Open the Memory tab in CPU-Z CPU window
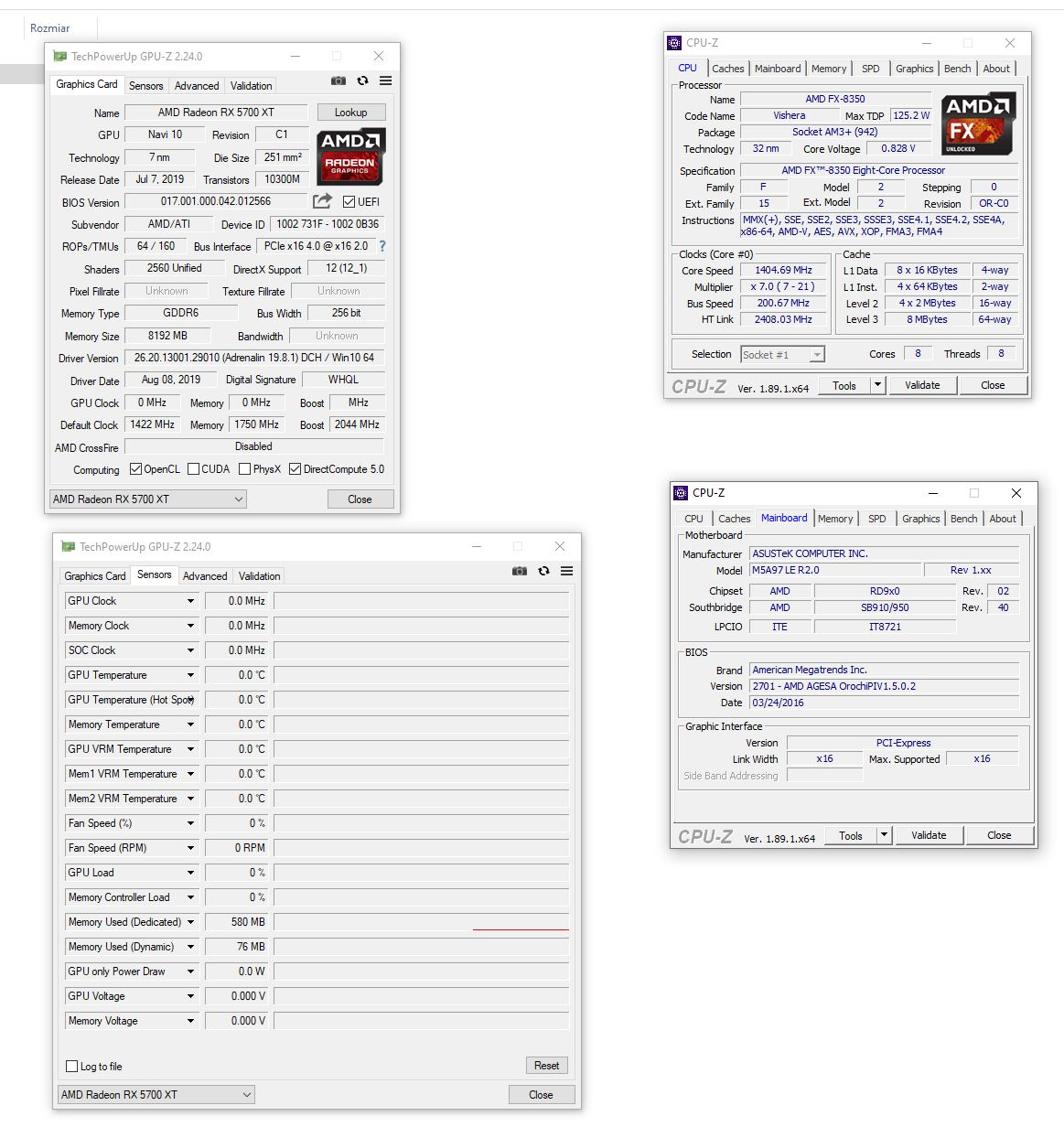Screen dimensions: 1064x1127 point(829,69)
